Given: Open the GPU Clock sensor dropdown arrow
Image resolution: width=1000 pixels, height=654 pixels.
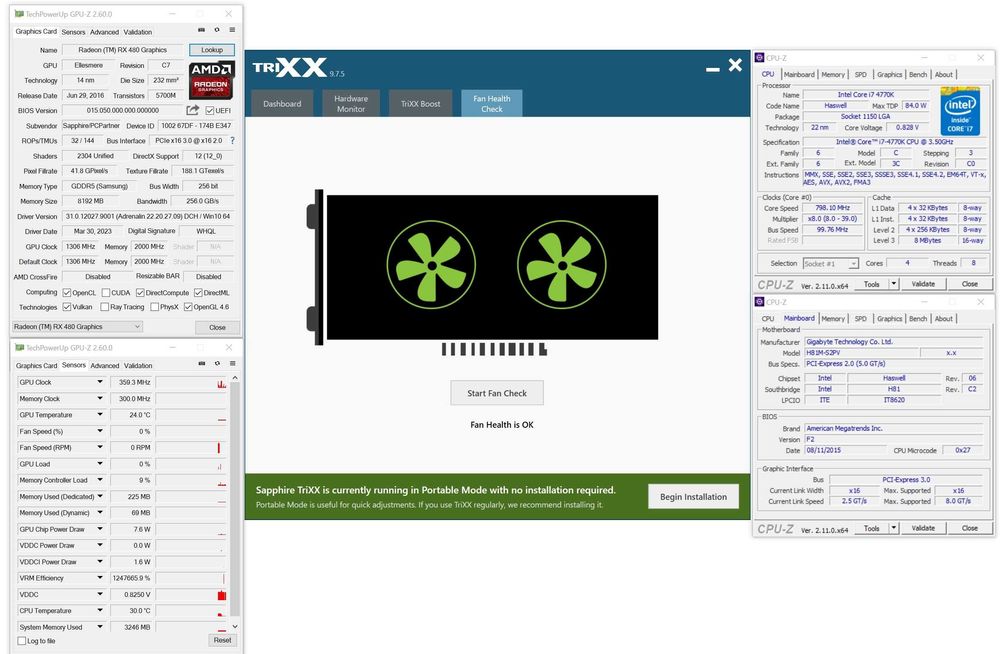Looking at the screenshot, I should pos(100,382).
